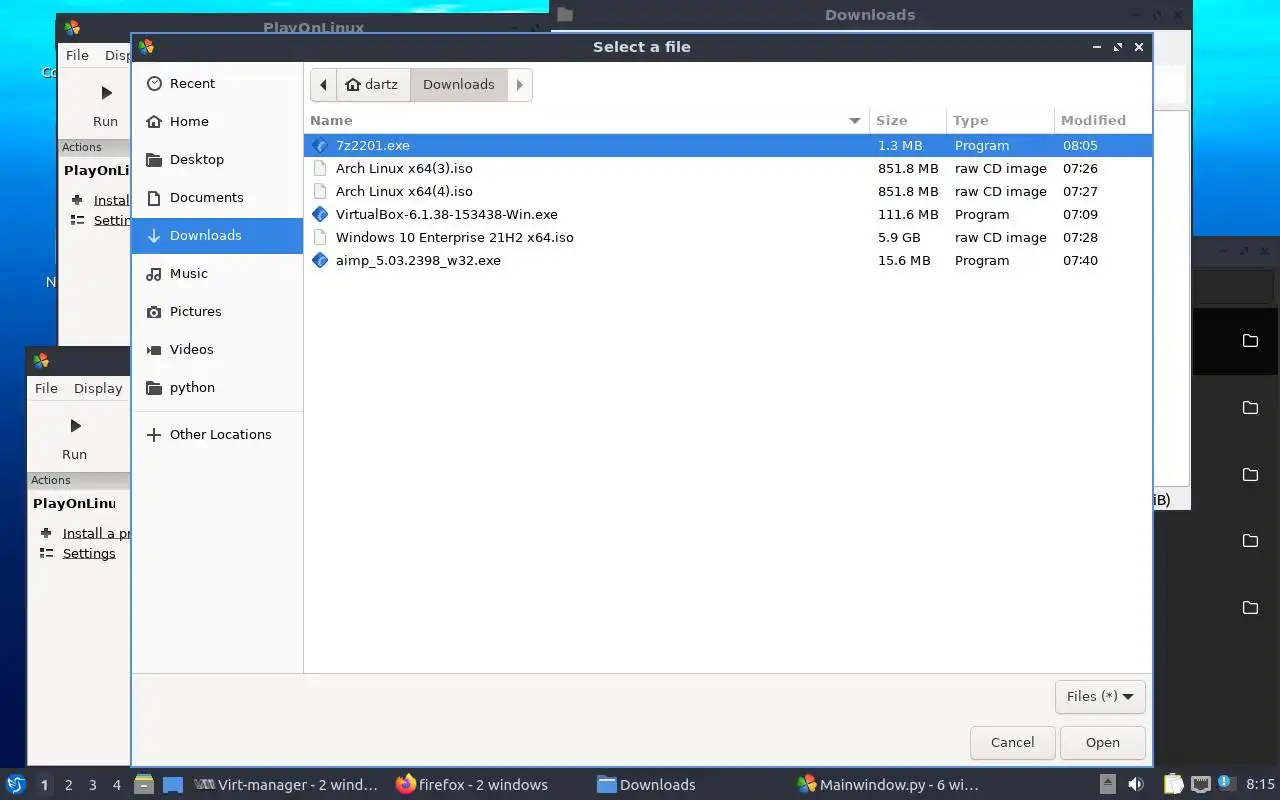Sort files by the Size column

909,120
